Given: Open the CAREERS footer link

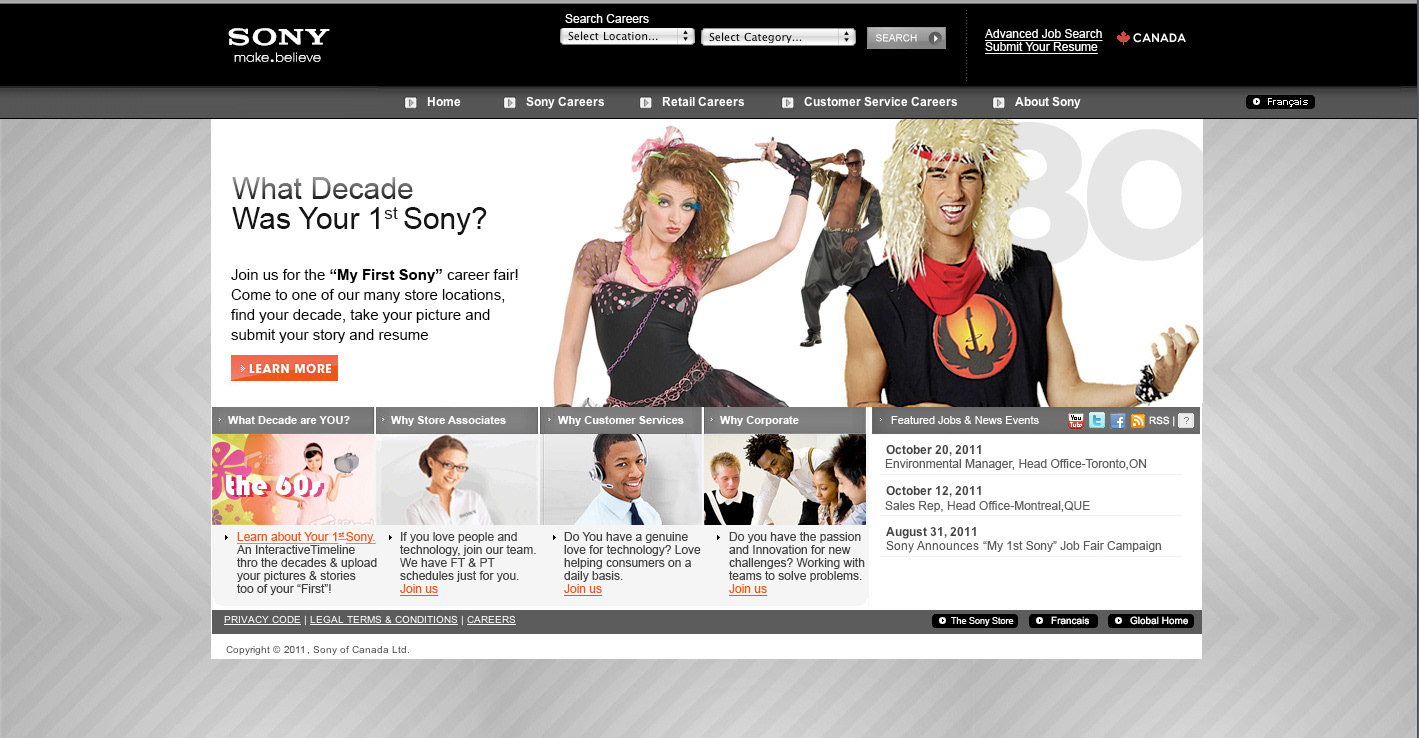Looking at the screenshot, I should (x=491, y=620).
